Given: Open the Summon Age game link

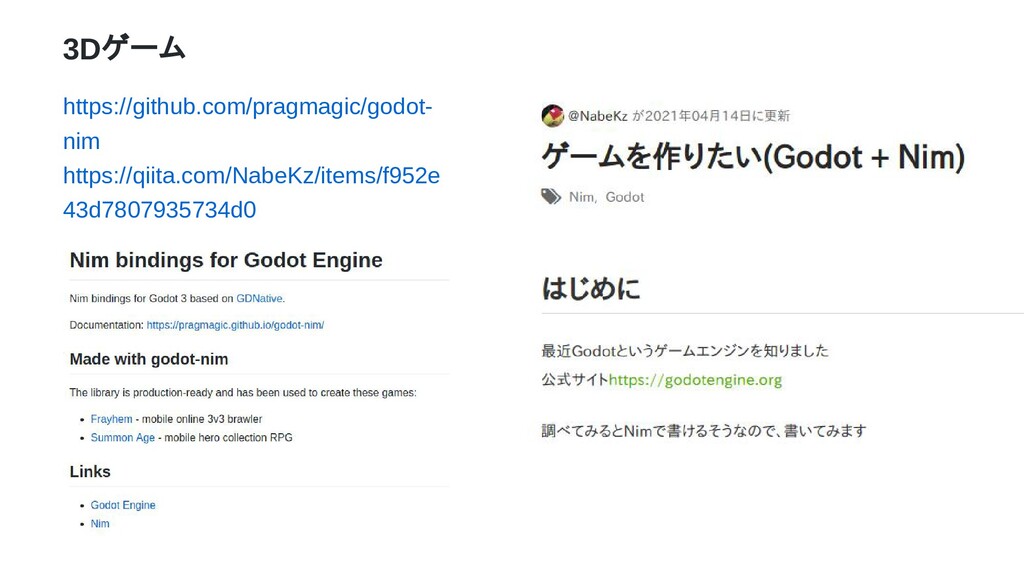Looking at the screenshot, I should coord(123,438).
